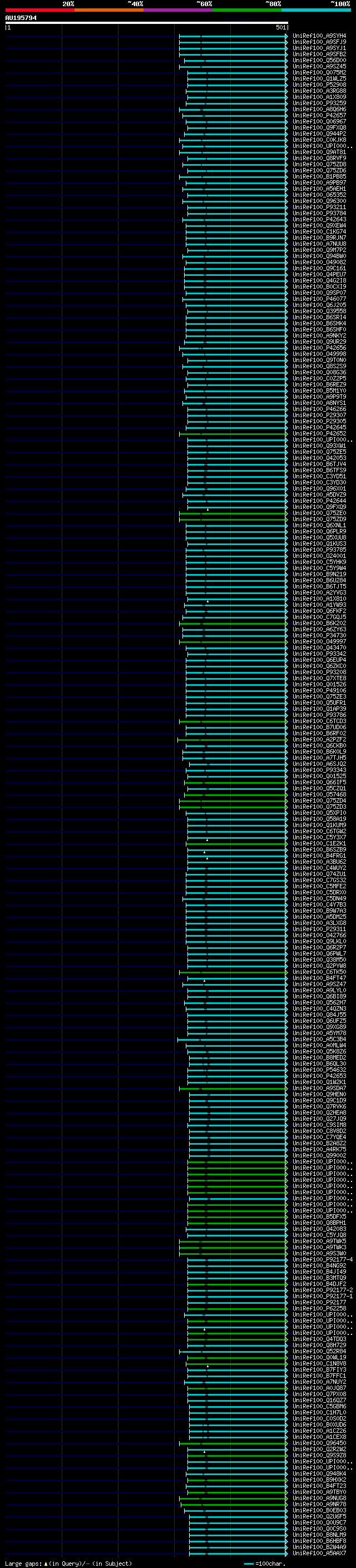Screen dimensions: 356x1568
Task: Open hit UniRef100_A9SFJ9
Action: [319, 42]
